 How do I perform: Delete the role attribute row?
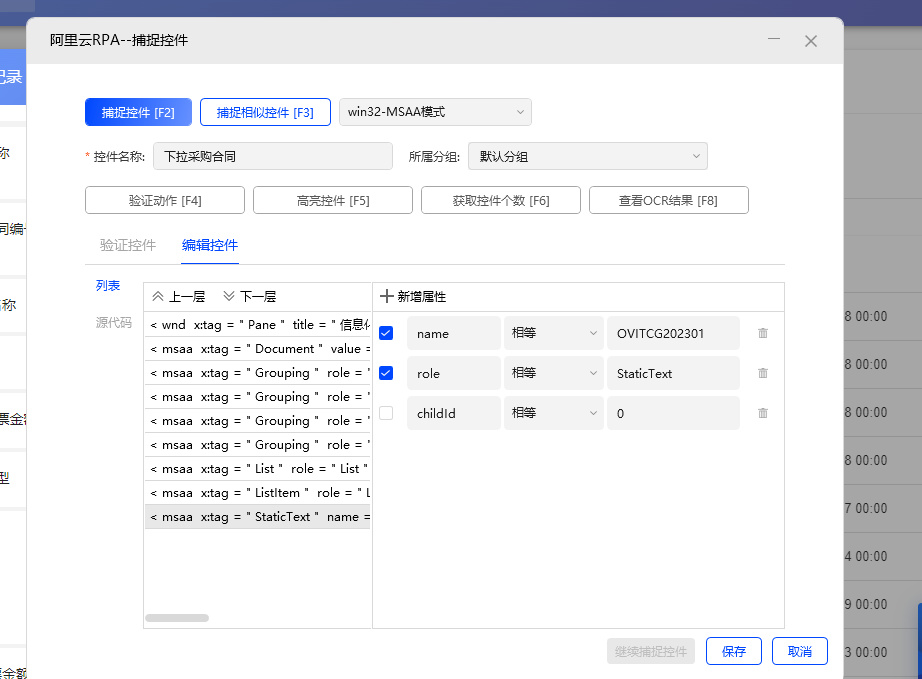coord(763,373)
